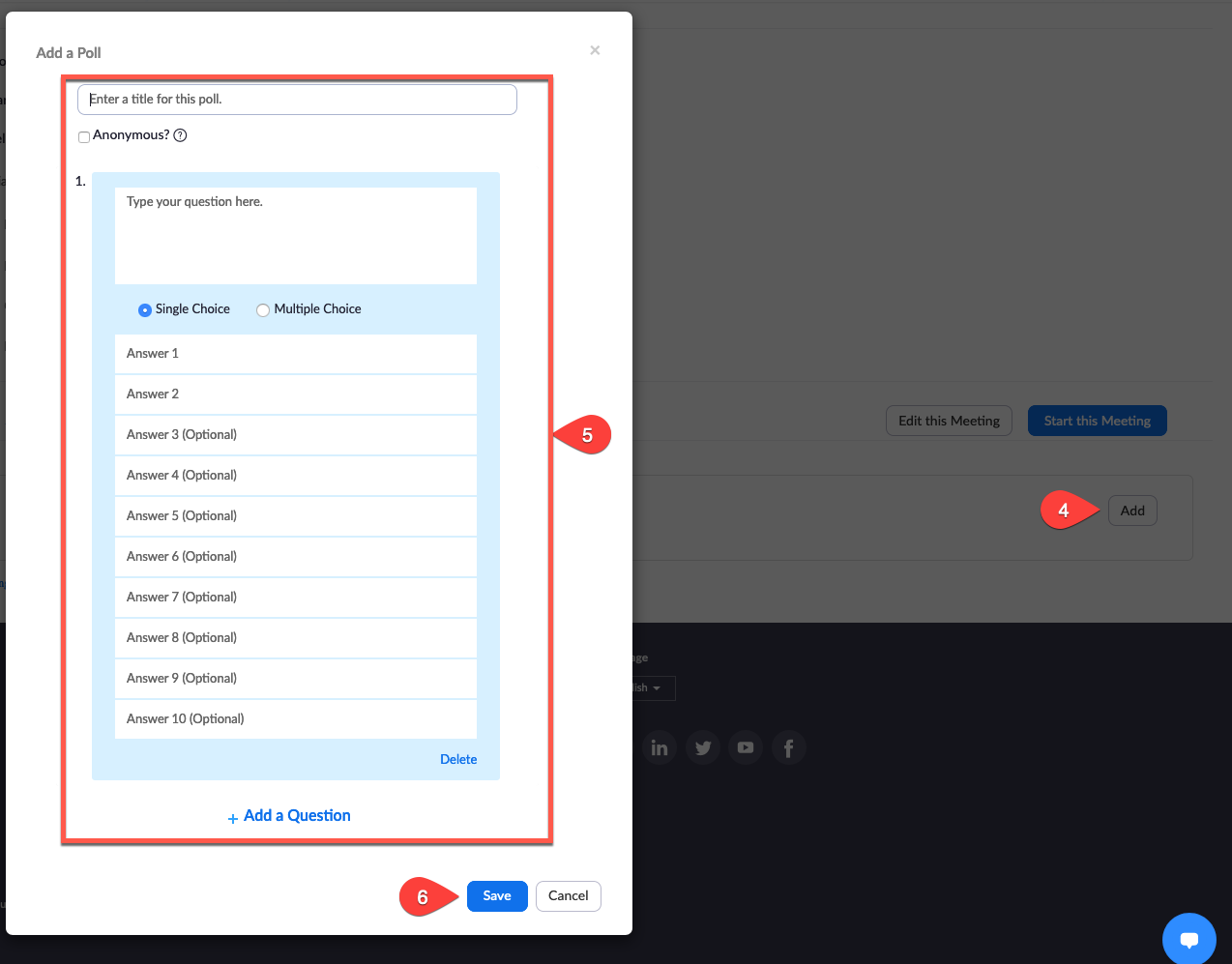Open the blue chat help bubble
The width and height of the screenshot is (1232, 964).
click(1188, 939)
